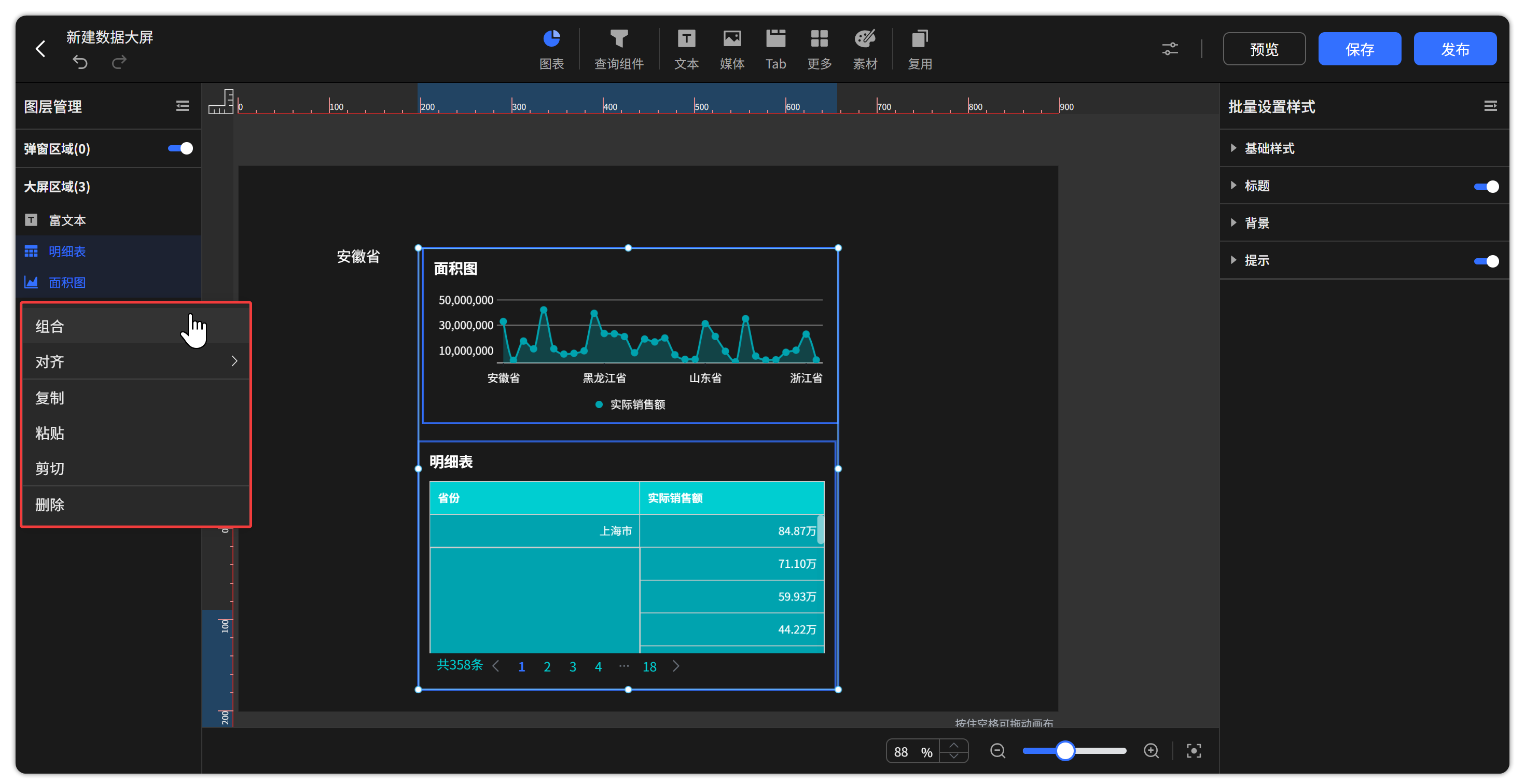Click the 面积图 chart title
The height and width of the screenshot is (784, 1525).
pos(455,269)
